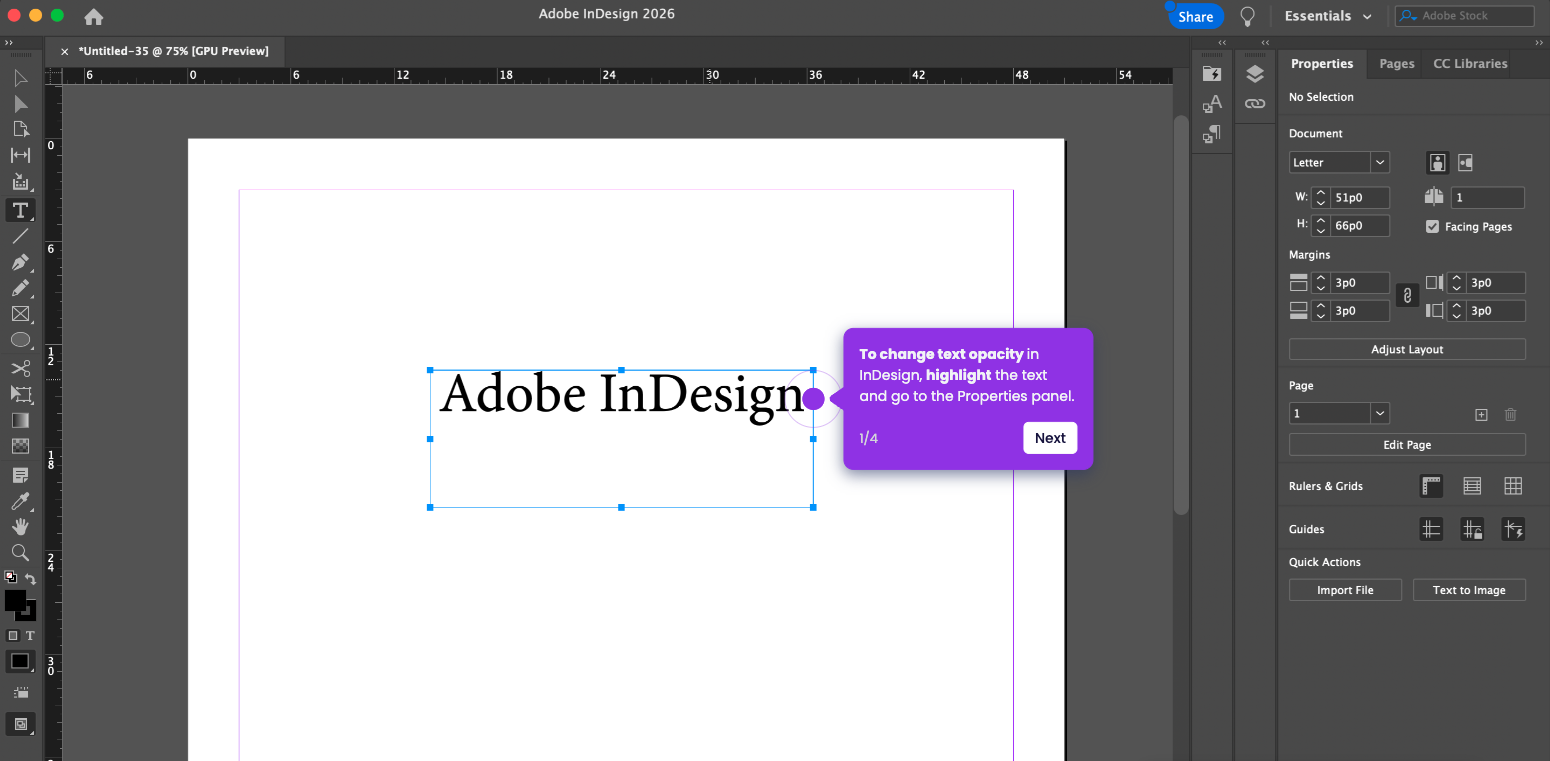This screenshot has width=1550, height=761.
Task: Reset to default fill and stroke
Action: tap(11, 577)
